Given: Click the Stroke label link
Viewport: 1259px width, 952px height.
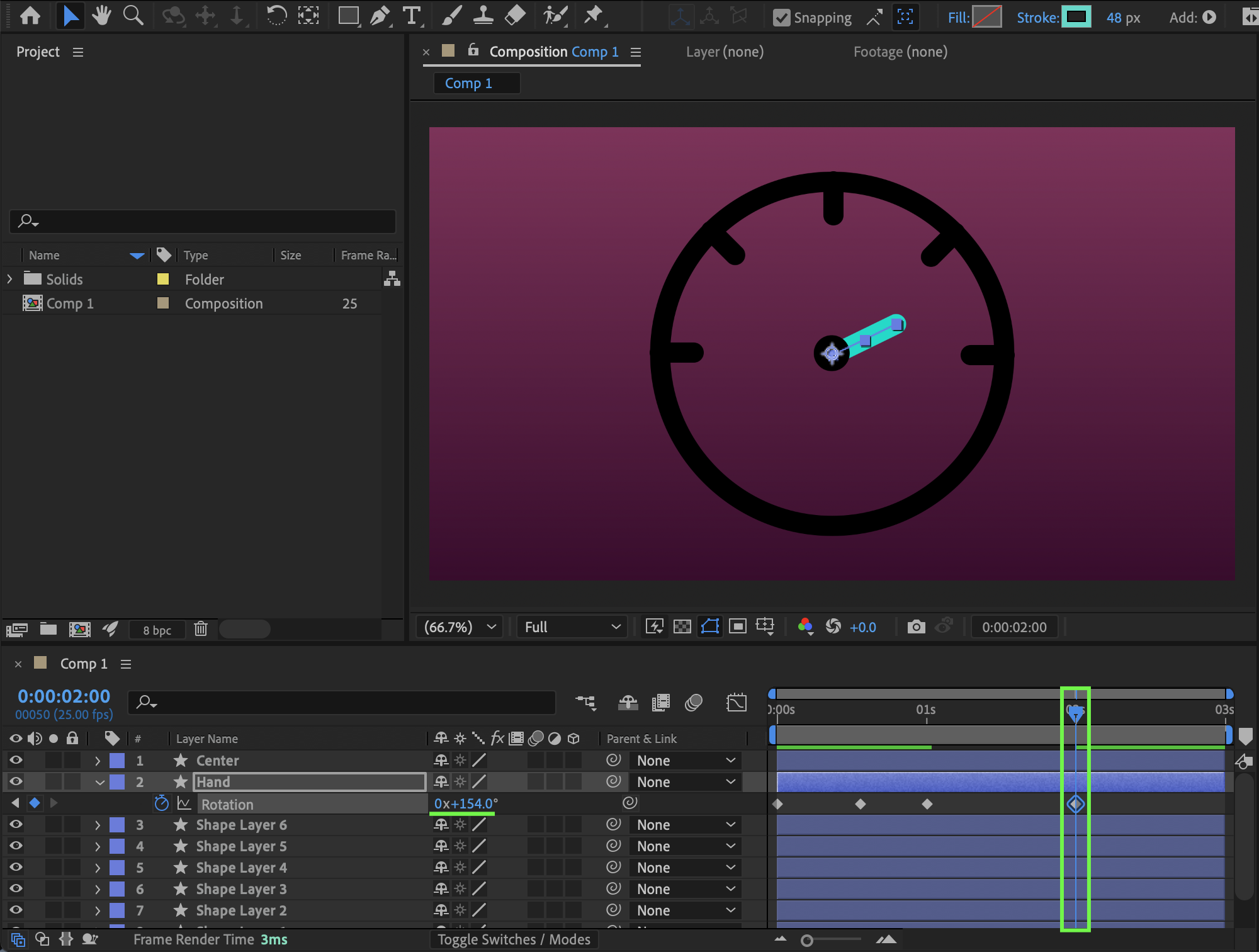Looking at the screenshot, I should click(x=1038, y=18).
